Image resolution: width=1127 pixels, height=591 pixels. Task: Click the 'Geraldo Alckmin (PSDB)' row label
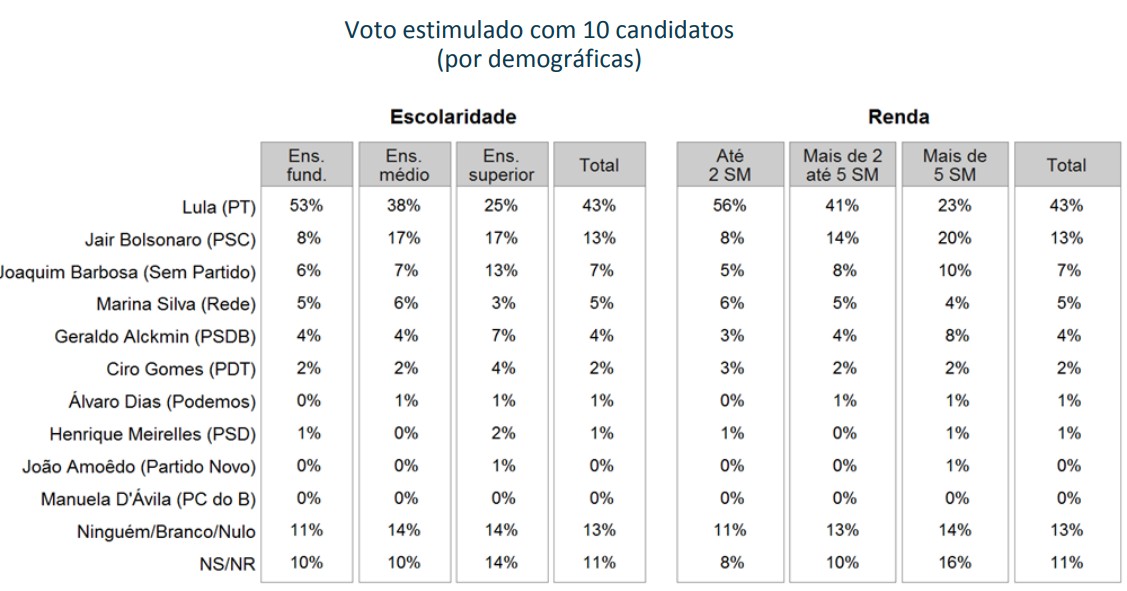click(155, 337)
